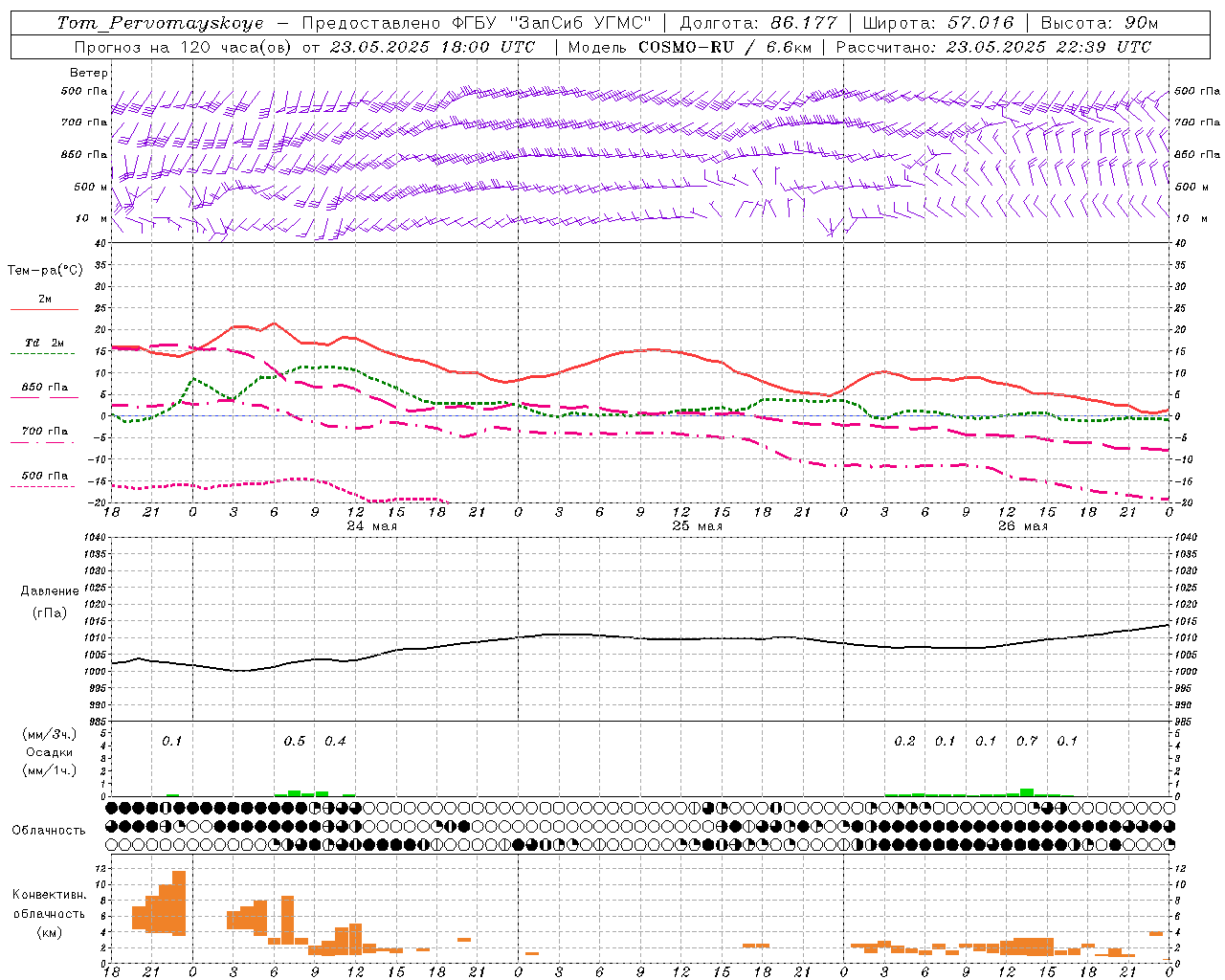Click the left 500 м wind level label

coord(91,187)
